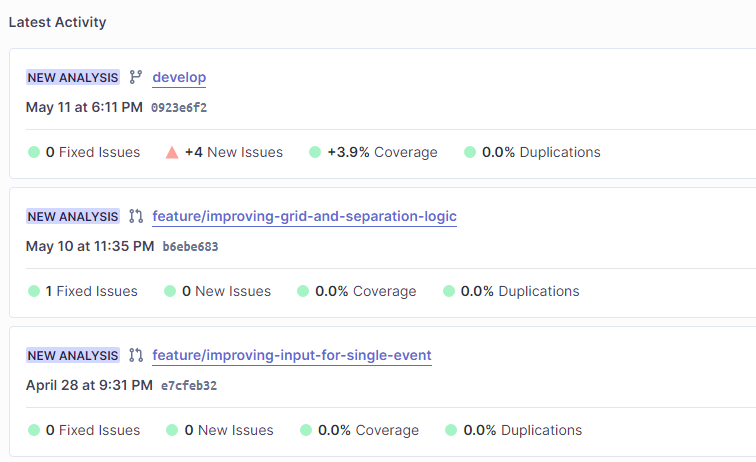Click 0 New Issues on the May 10 card
756x462 pixels.
227,291
